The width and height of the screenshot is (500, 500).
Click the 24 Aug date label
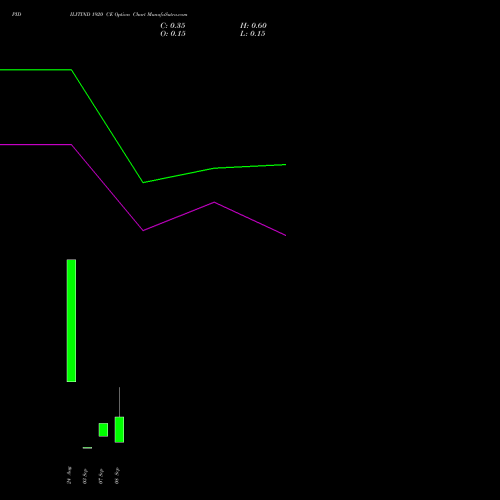(x=69, y=475)
